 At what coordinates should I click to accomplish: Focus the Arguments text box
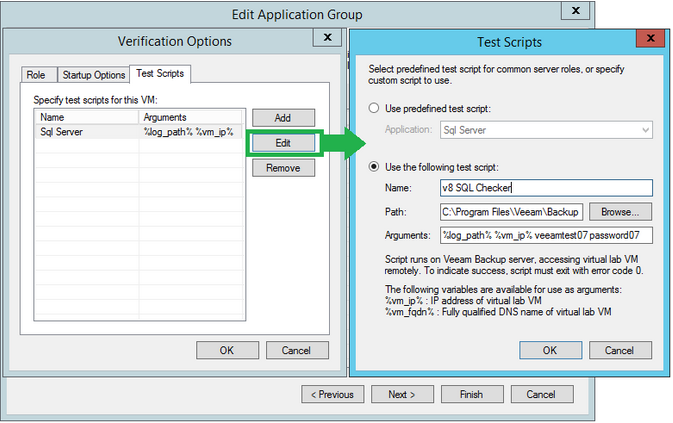[546, 235]
